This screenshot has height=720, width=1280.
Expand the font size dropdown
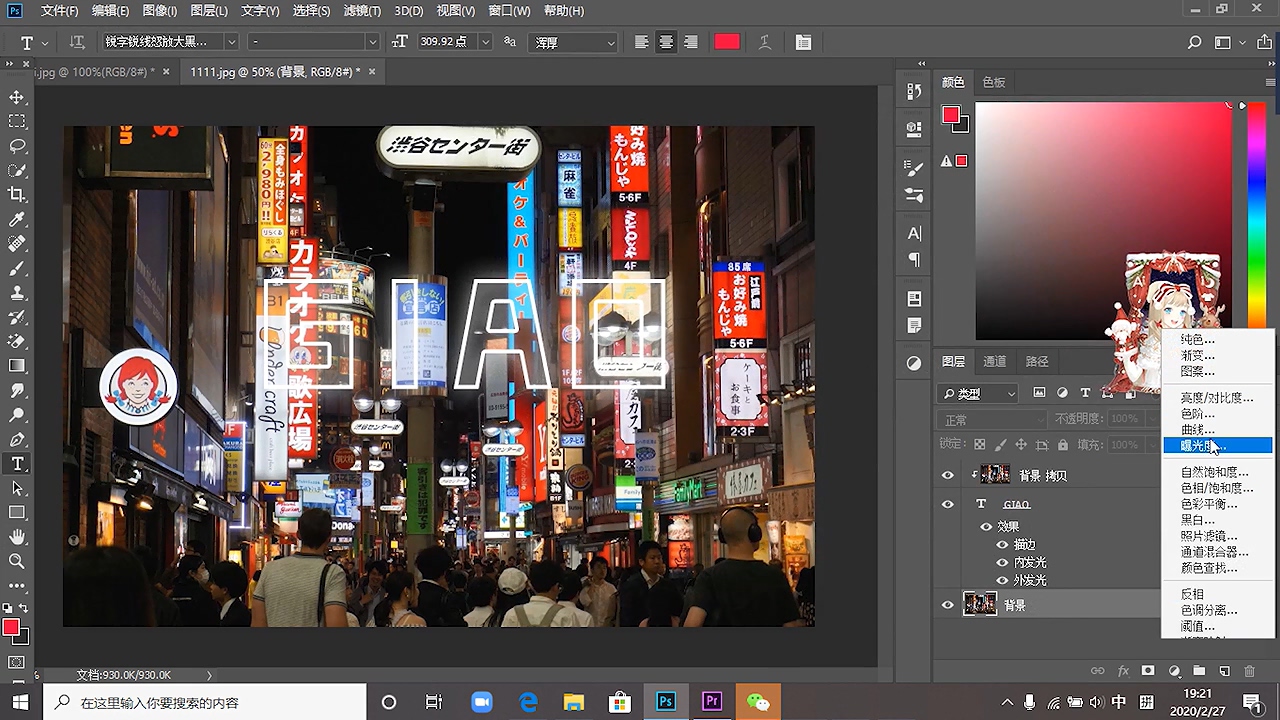click(x=485, y=43)
